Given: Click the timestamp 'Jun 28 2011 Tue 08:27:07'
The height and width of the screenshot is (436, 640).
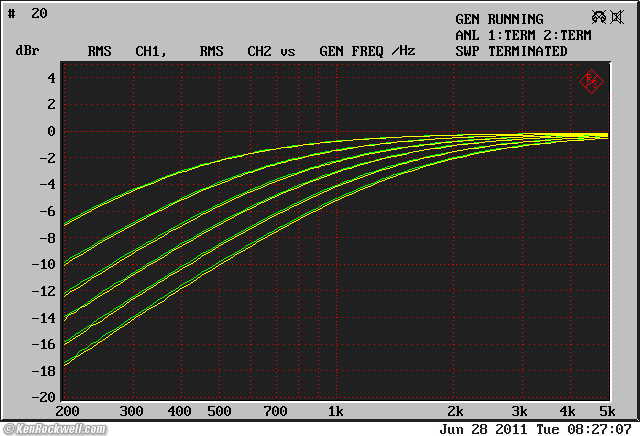Looking at the screenshot, I should 536,429.
